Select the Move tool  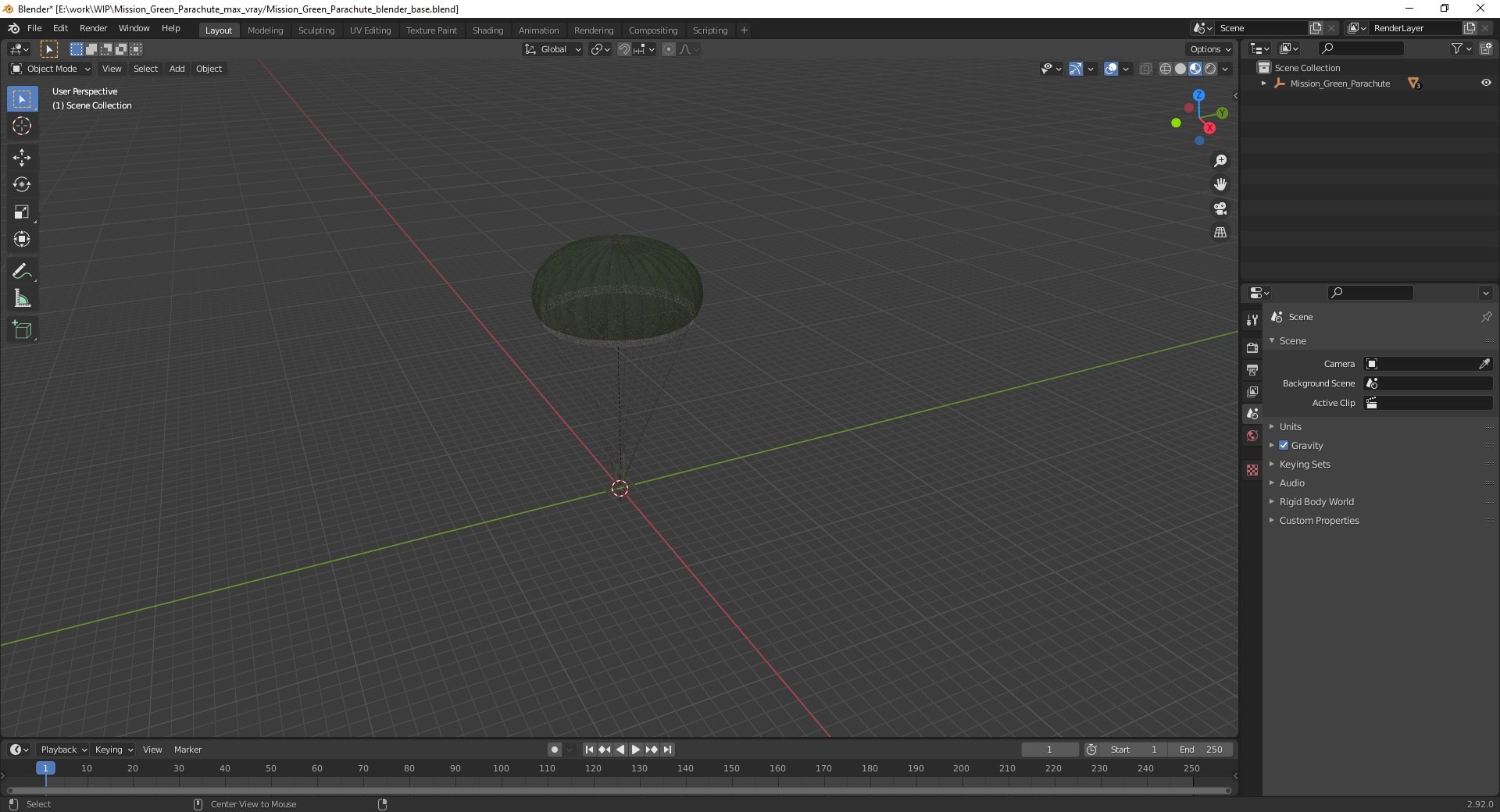pos(22,158)
